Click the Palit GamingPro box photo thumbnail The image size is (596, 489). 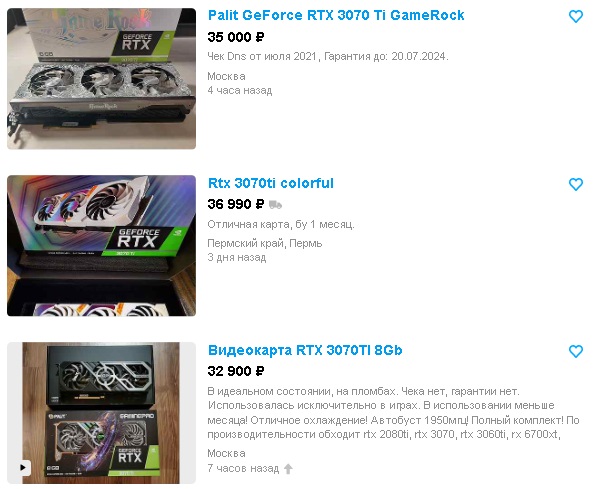pos(101,413)
